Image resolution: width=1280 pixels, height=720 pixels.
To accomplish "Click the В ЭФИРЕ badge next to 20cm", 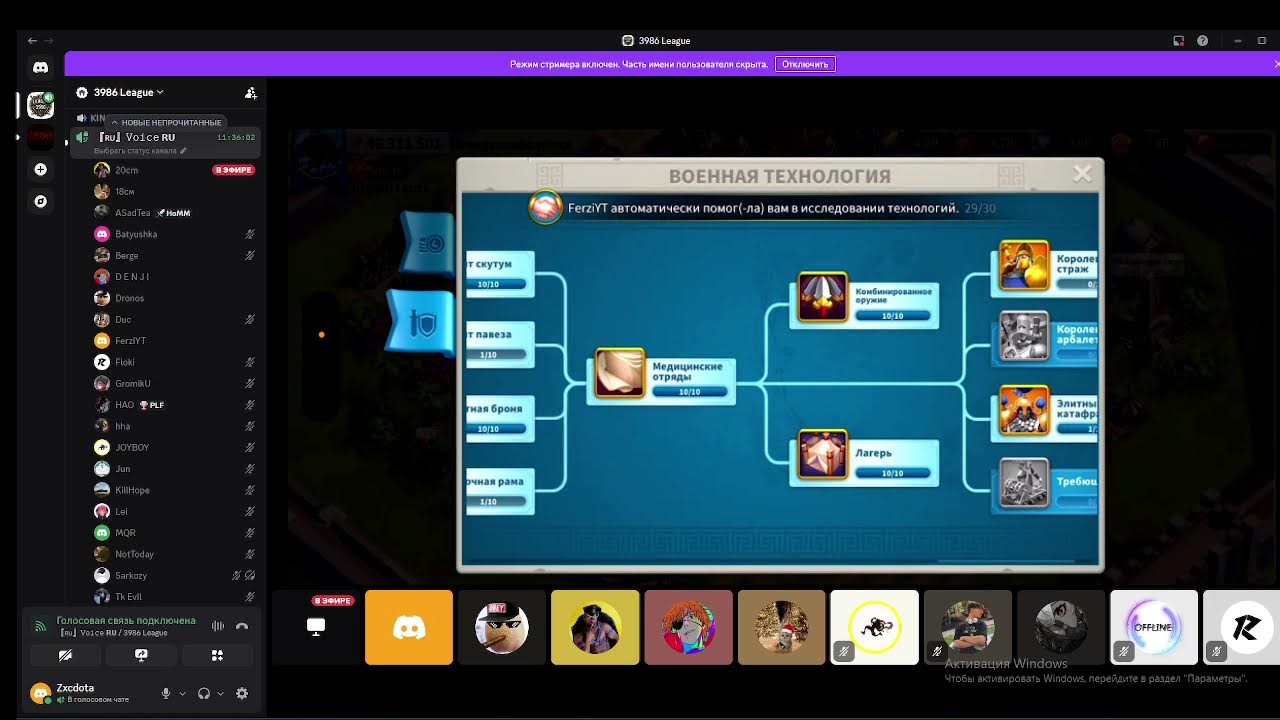I will point(233,170).
